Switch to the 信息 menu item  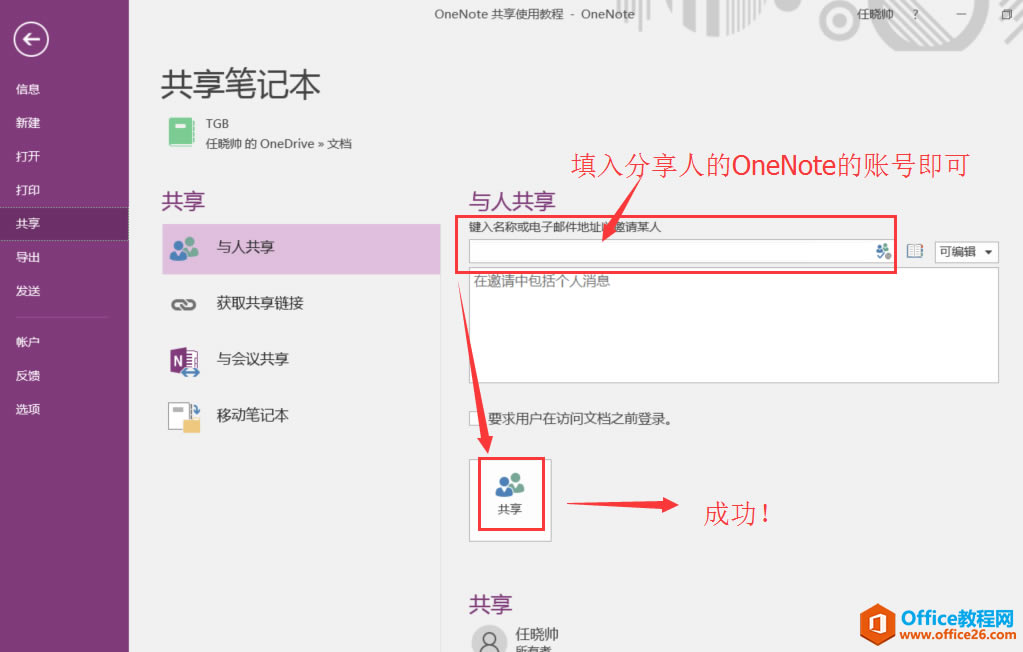click(x=27, y=88)
